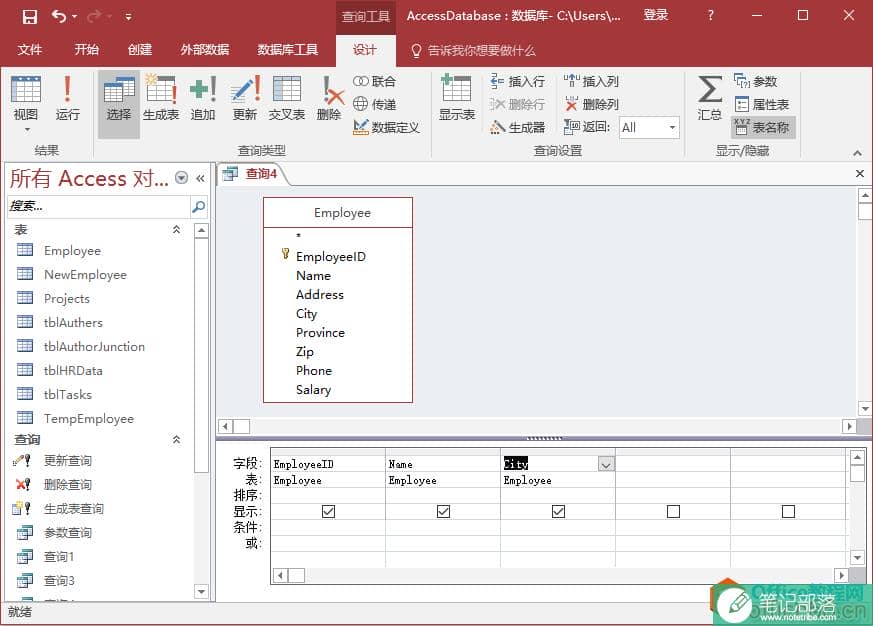Click in the navigation search field
This screenshot has width=873, height=626.
[99, 206]
